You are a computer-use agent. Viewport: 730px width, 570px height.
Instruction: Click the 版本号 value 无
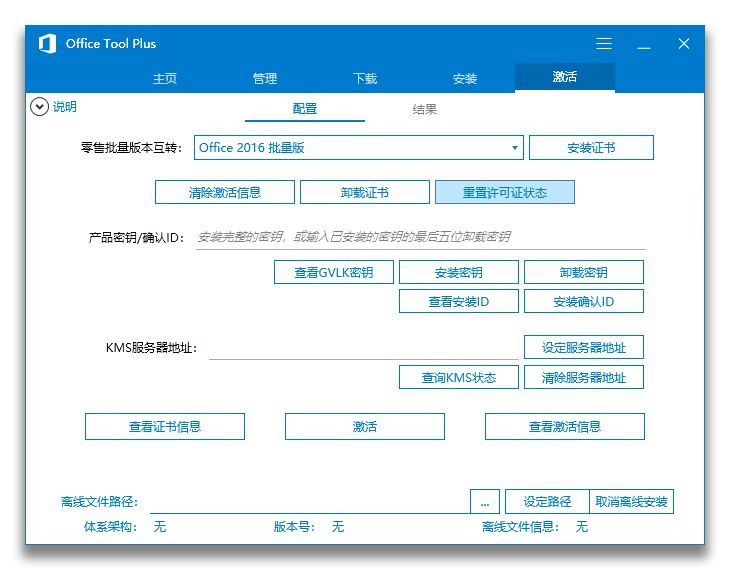coord(338,527)
